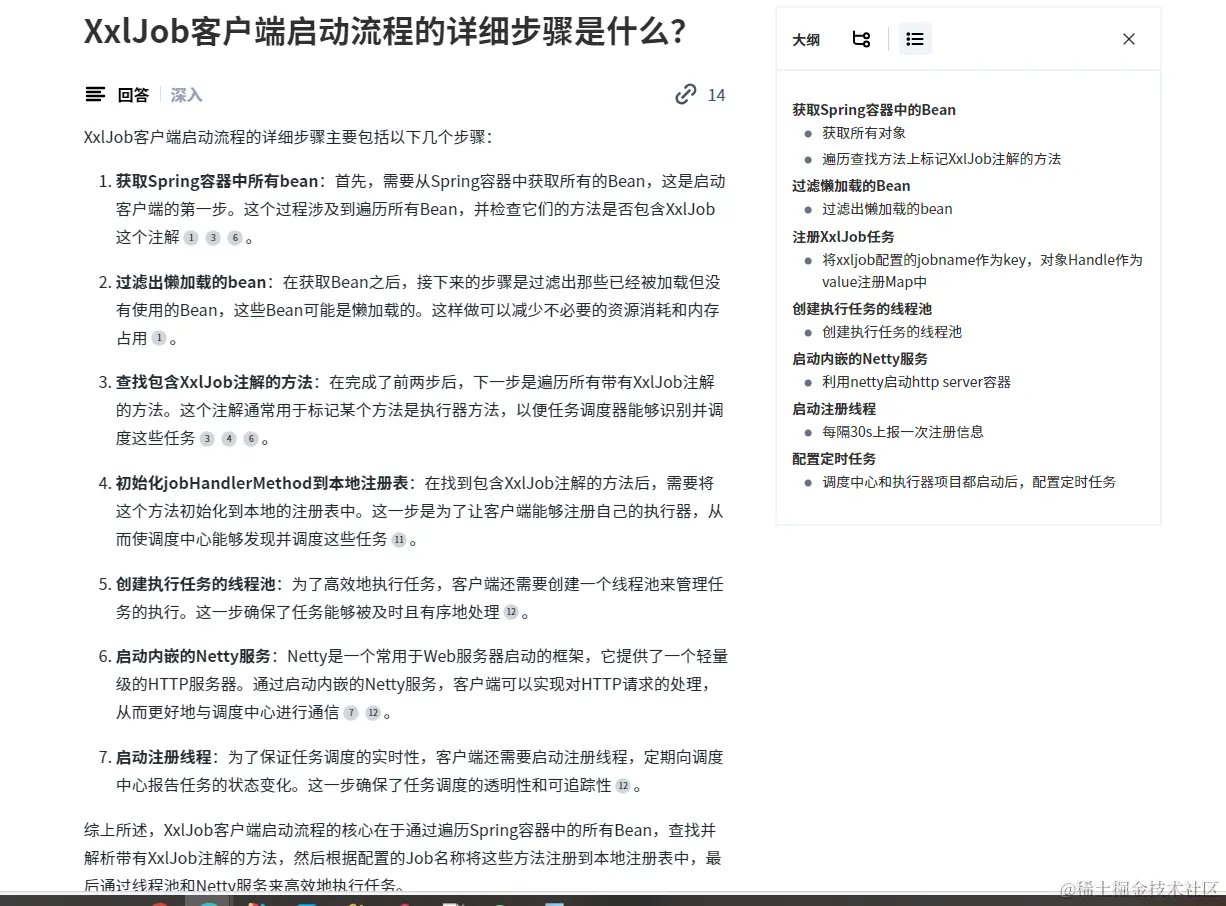Image resolution: width=1226 pixels, height=906 pixels.
Task: Open citation 3 in step 获取Spring容器中所有bean
Action: point(213,238)
